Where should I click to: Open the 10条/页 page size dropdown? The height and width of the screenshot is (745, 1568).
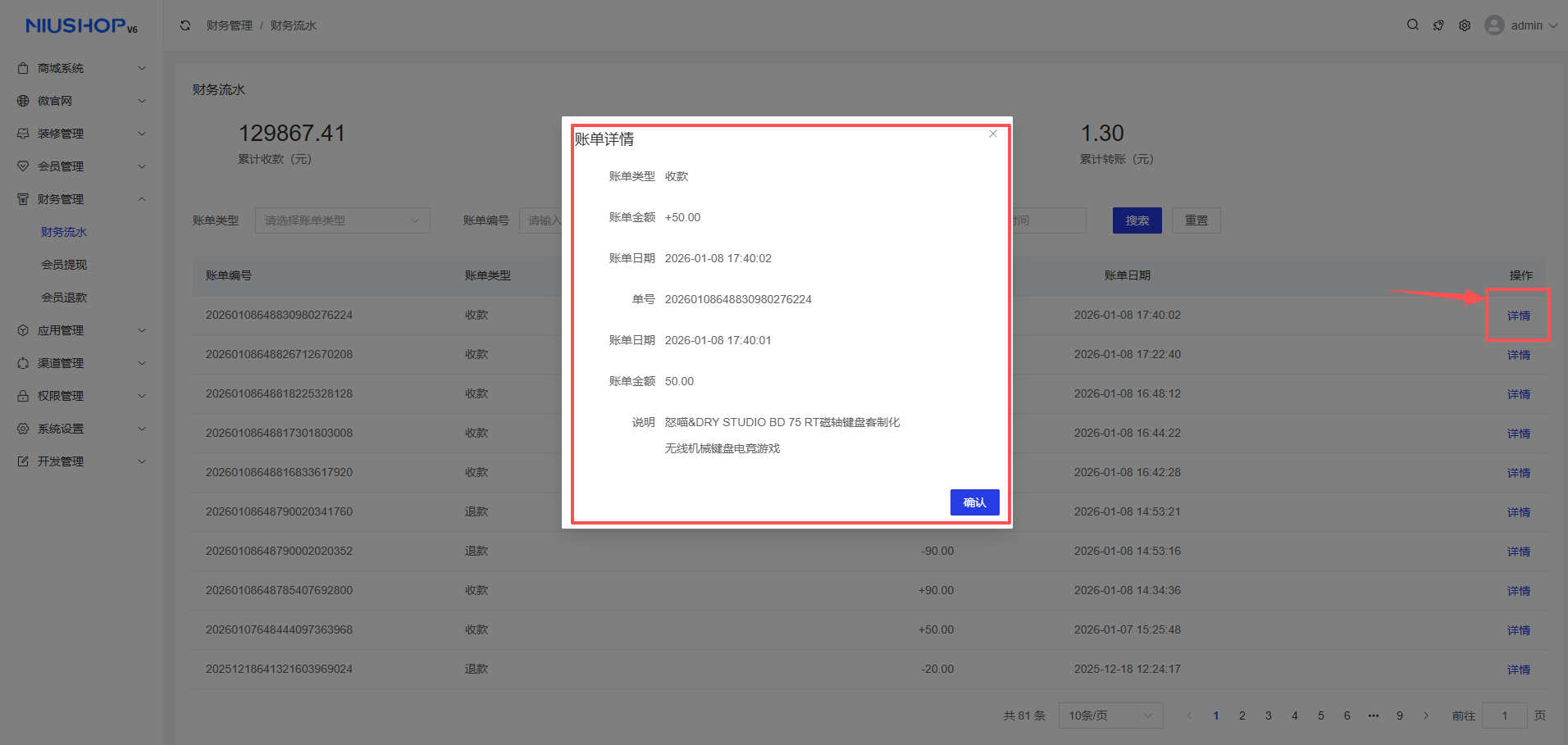pos(1110,715)
